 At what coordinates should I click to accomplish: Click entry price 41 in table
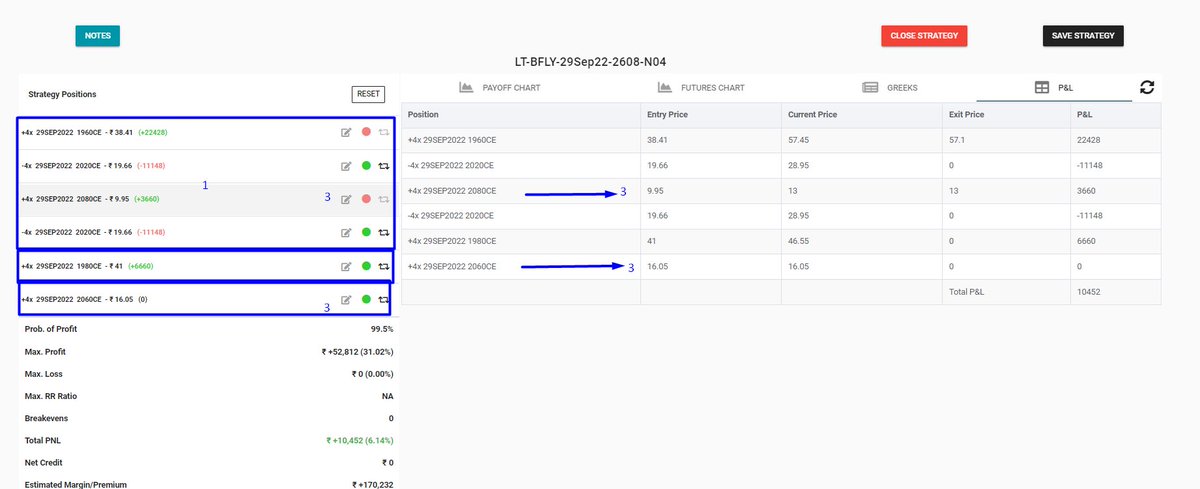pyautogui.click(x=652, y=241)
